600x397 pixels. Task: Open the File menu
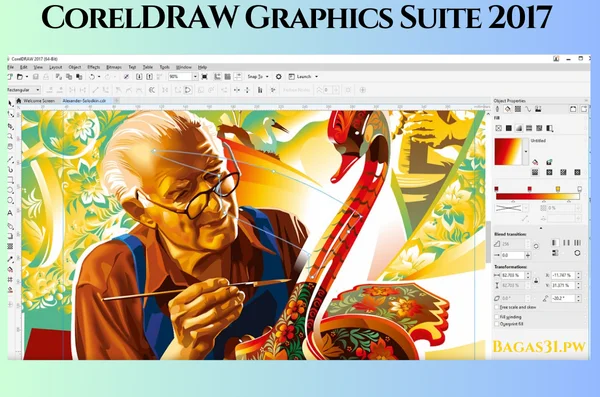click(11, 67)
